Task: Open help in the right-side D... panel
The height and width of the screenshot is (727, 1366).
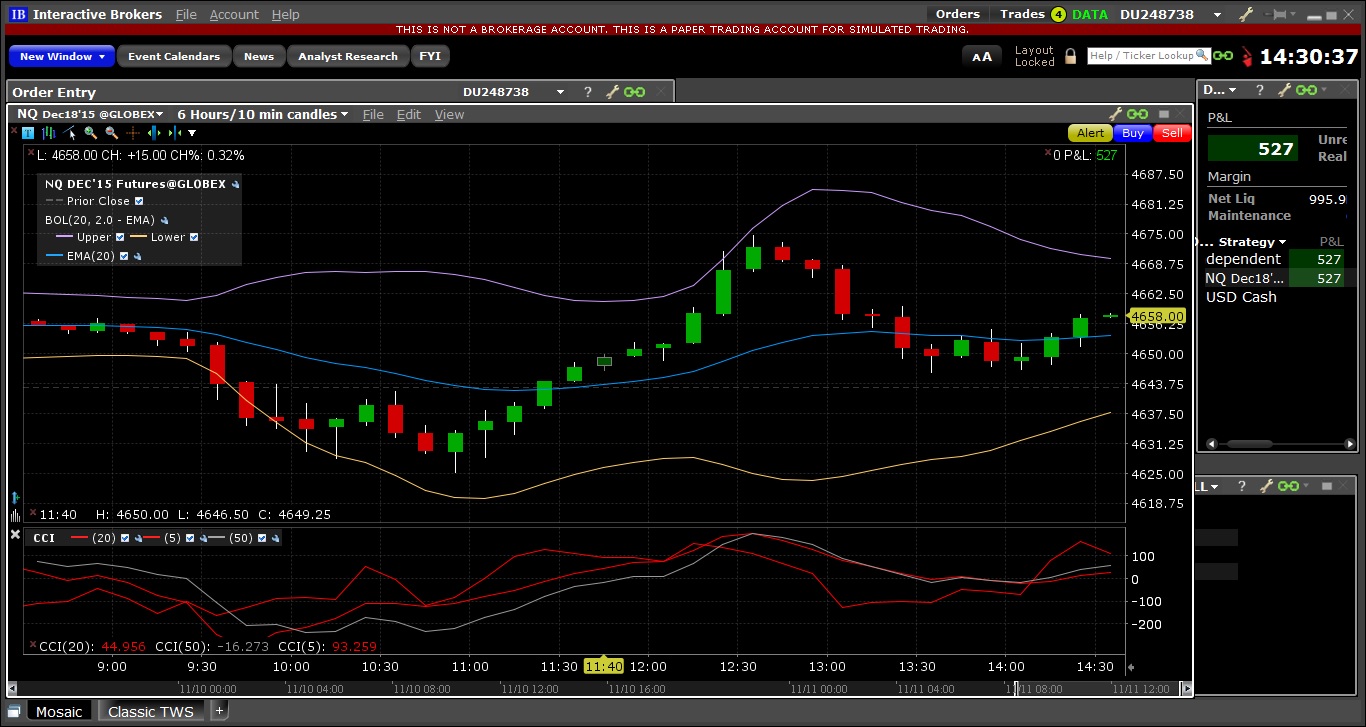Action: point(1259,90)
